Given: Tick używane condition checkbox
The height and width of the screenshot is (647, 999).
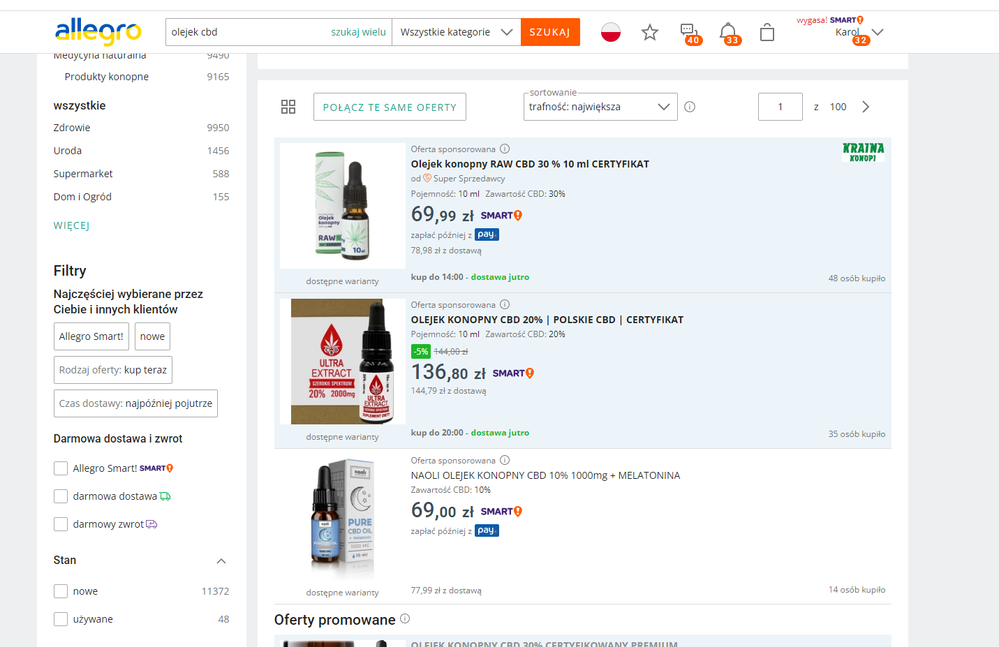Looking at the screenshot, I should click(61, 619).
